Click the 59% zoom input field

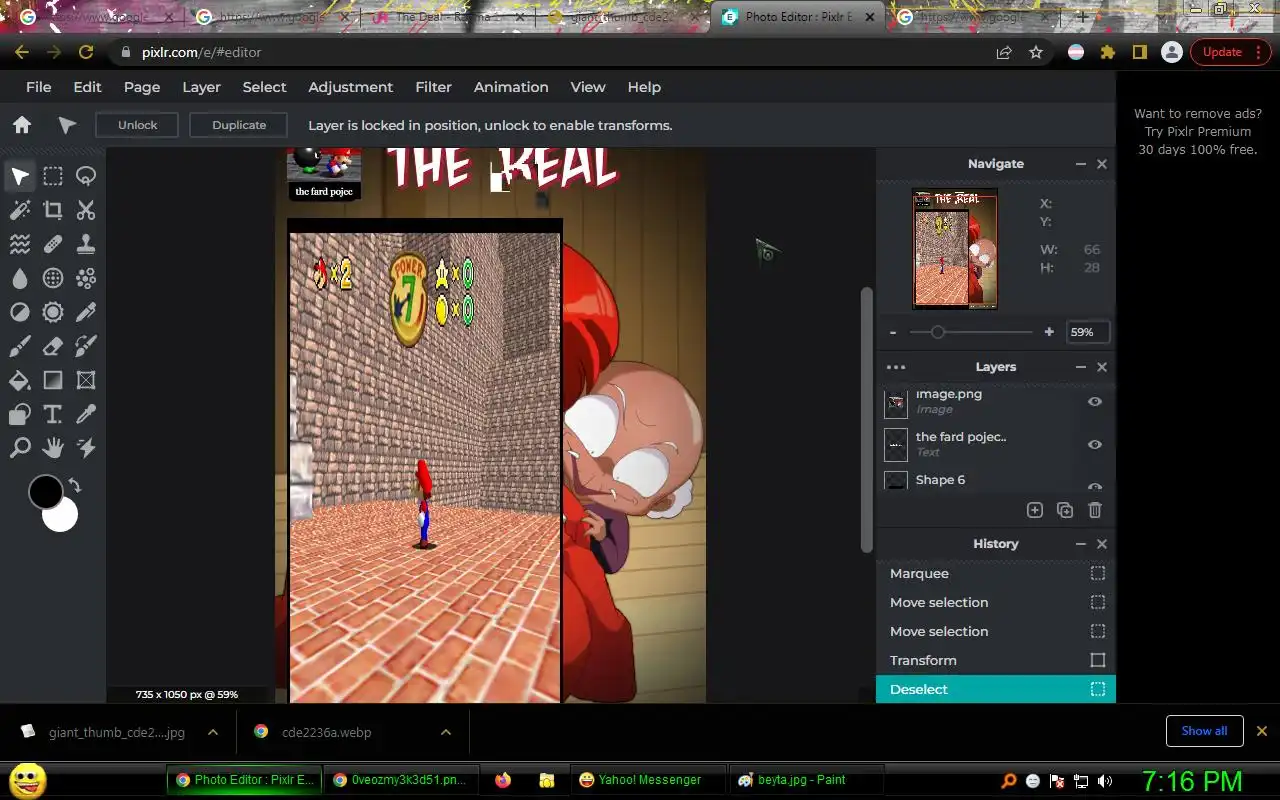point(1087,332)
